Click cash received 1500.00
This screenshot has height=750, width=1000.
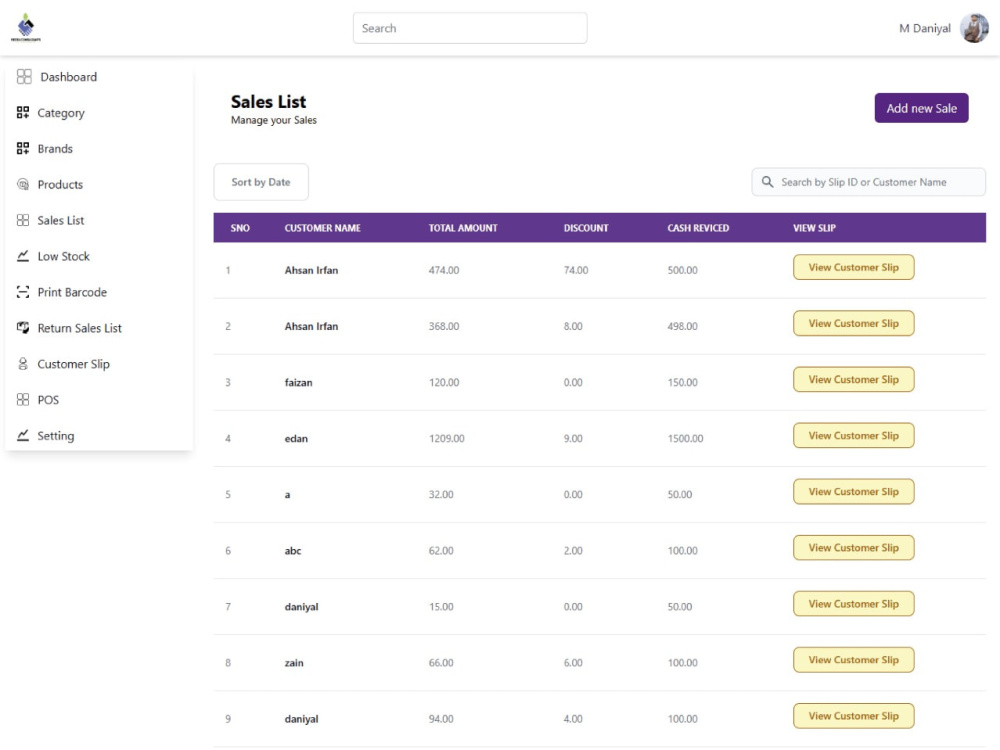(x=685, y=439)
